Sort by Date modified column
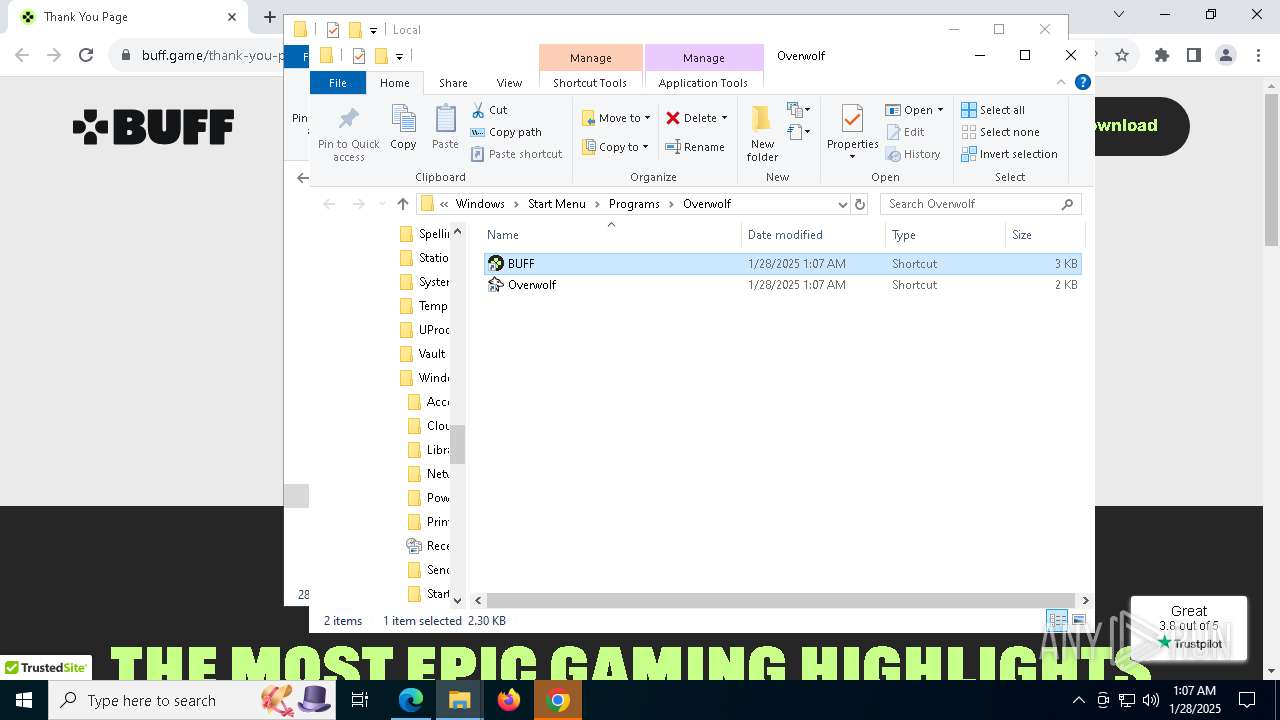Image resolution: width=1280 pixels, height=720 pixels. point(813,235)
